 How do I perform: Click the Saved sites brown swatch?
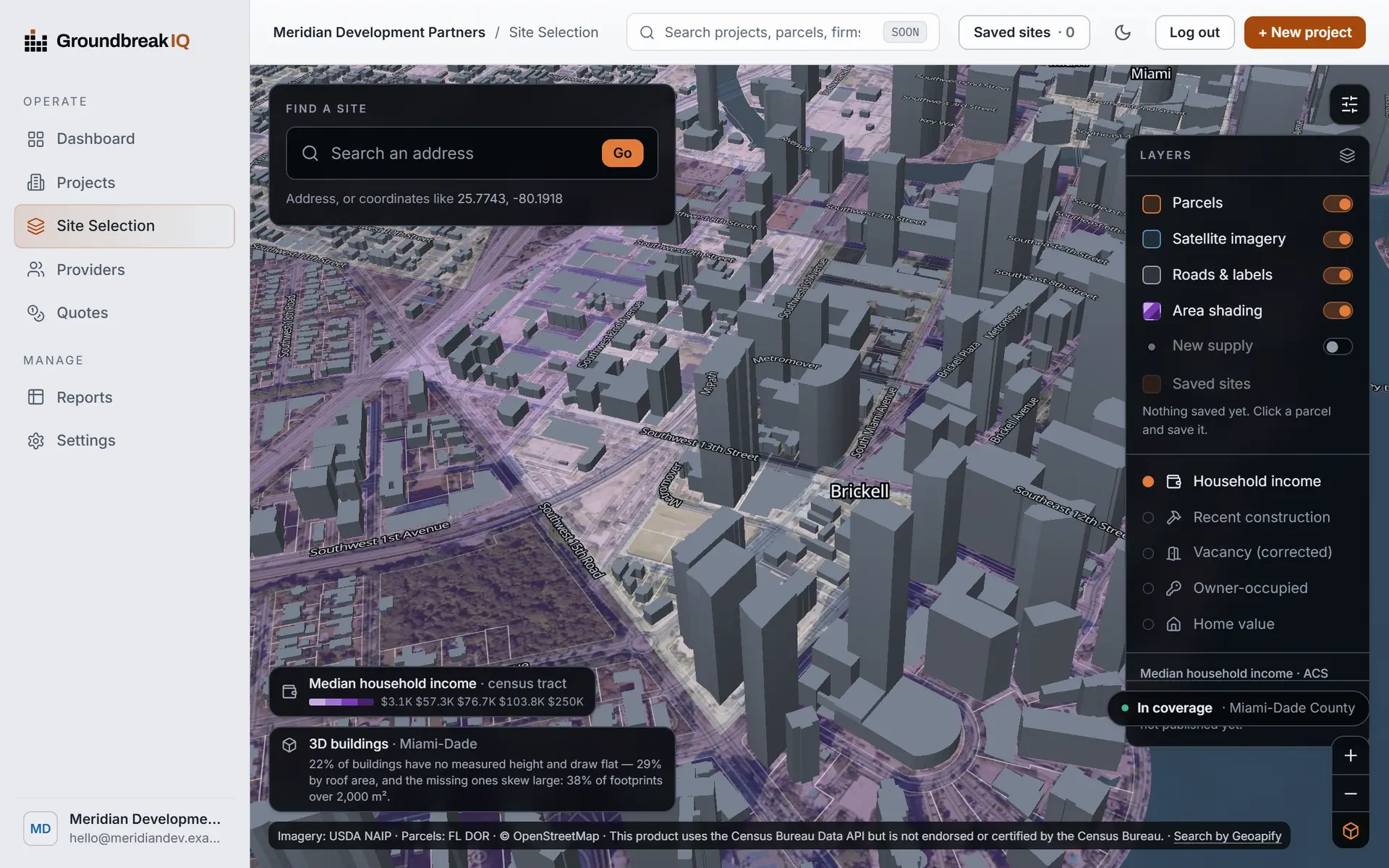pyautogui.click(x=1151, y=384)
